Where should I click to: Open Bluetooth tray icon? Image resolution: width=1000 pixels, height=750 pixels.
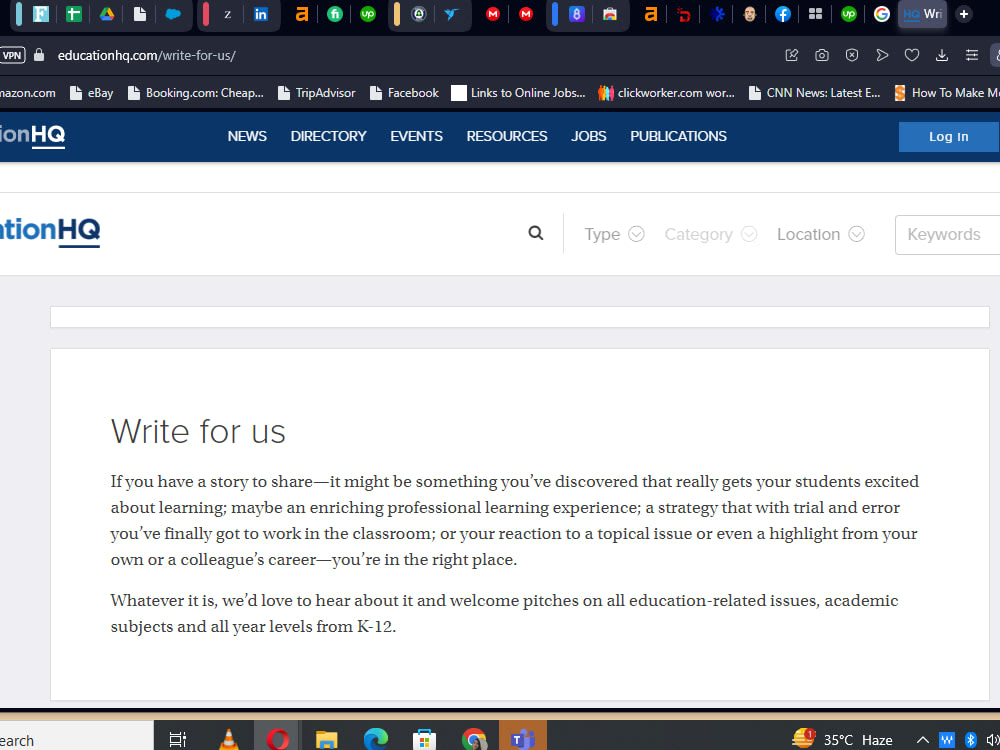(971, 740)
